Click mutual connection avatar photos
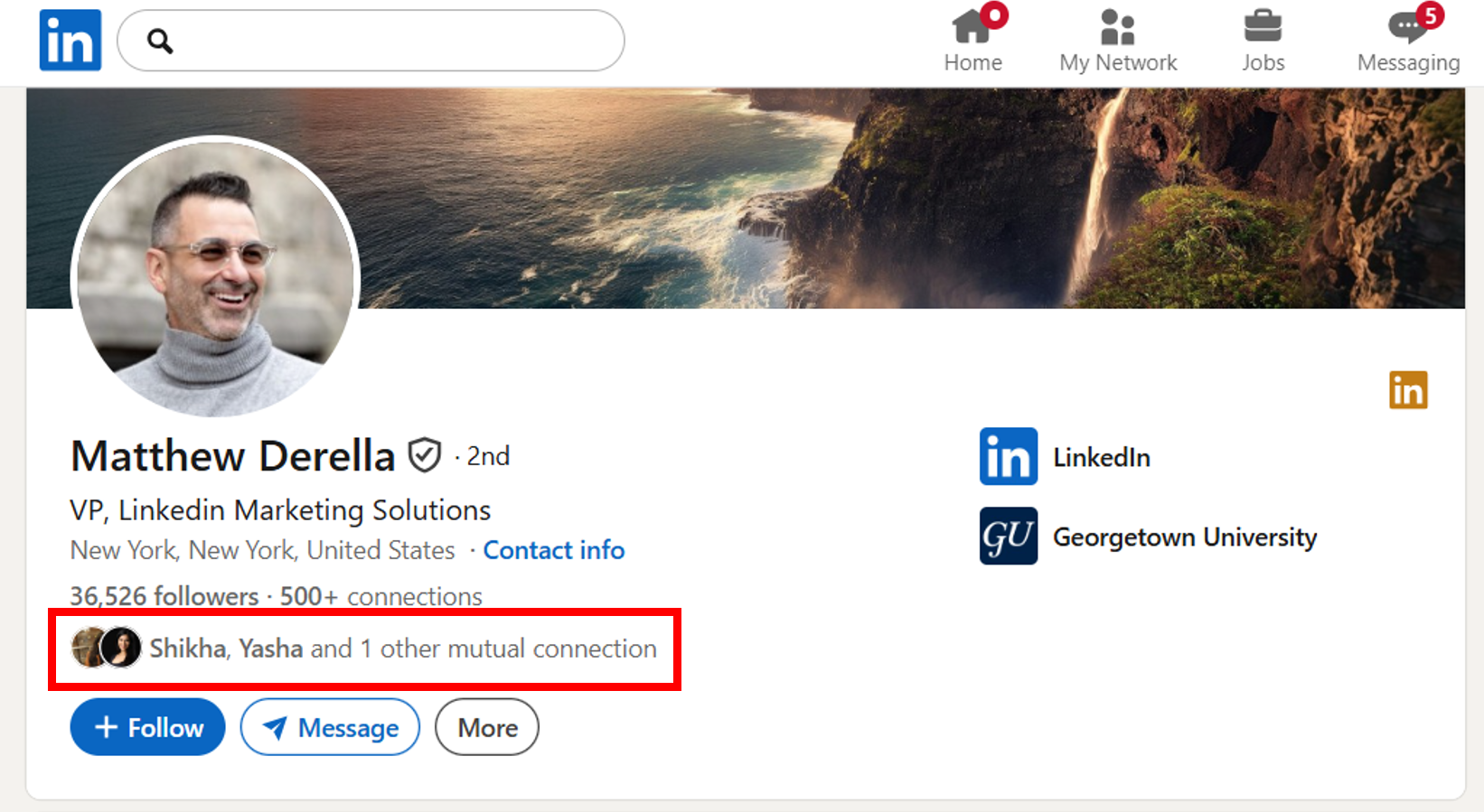This screenshot has width=1484, height=812. (107, 648)
